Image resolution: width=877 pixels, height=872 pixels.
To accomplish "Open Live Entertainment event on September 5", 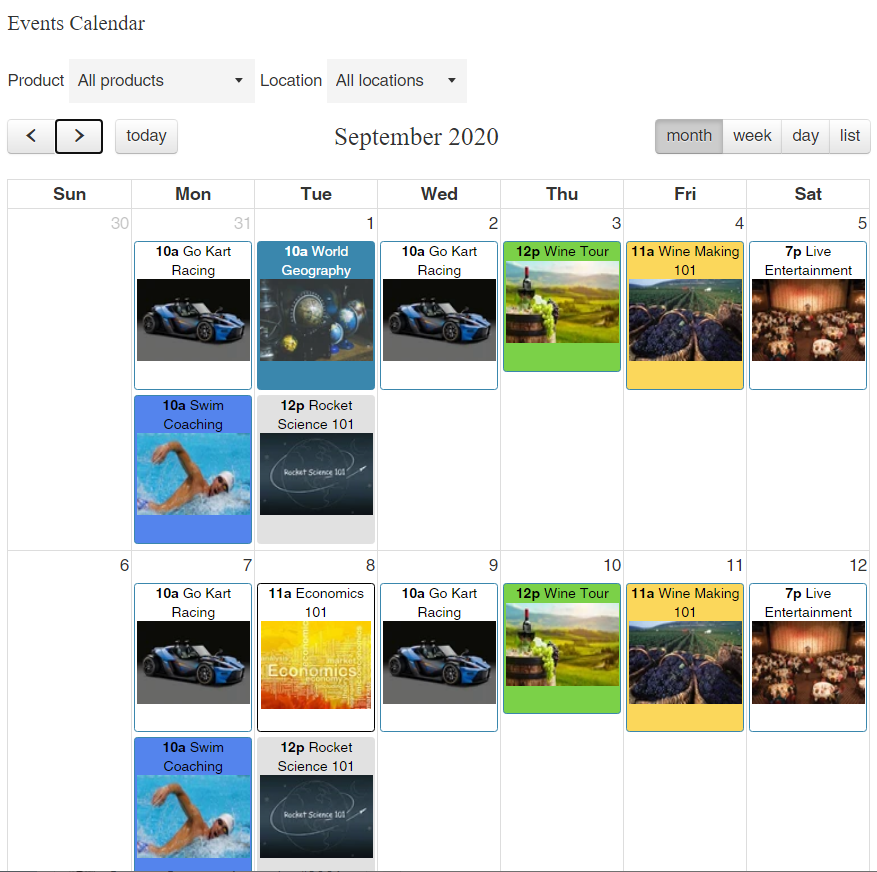I will (808, 315).
